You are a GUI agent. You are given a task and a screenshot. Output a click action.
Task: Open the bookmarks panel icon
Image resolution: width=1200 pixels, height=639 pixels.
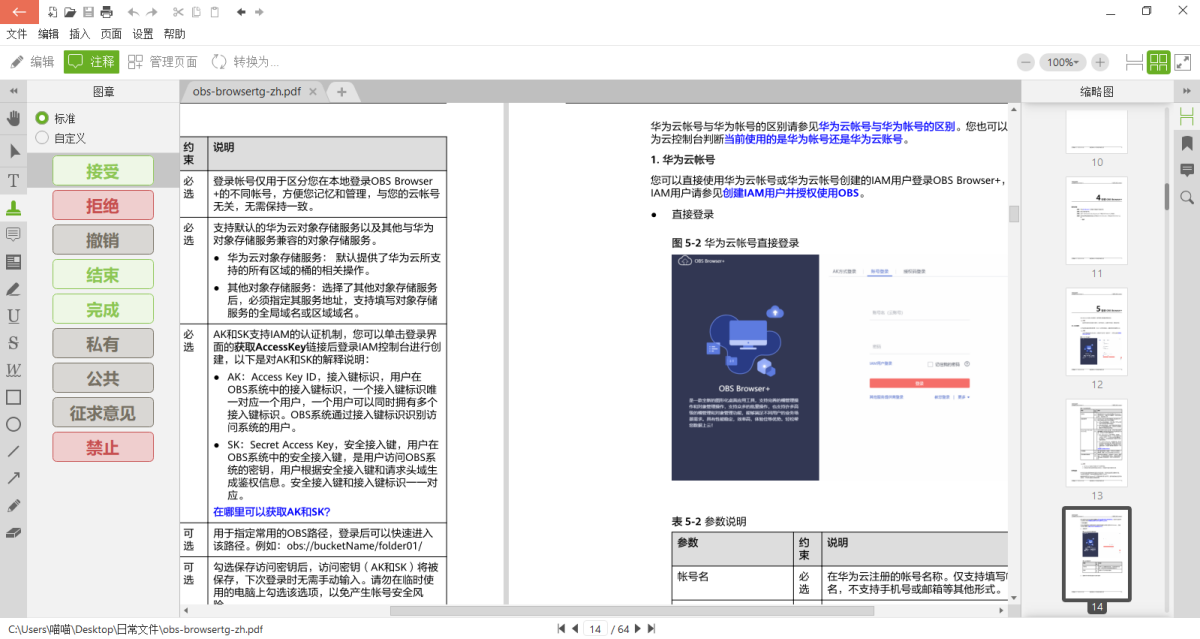tap(1187, 143)
